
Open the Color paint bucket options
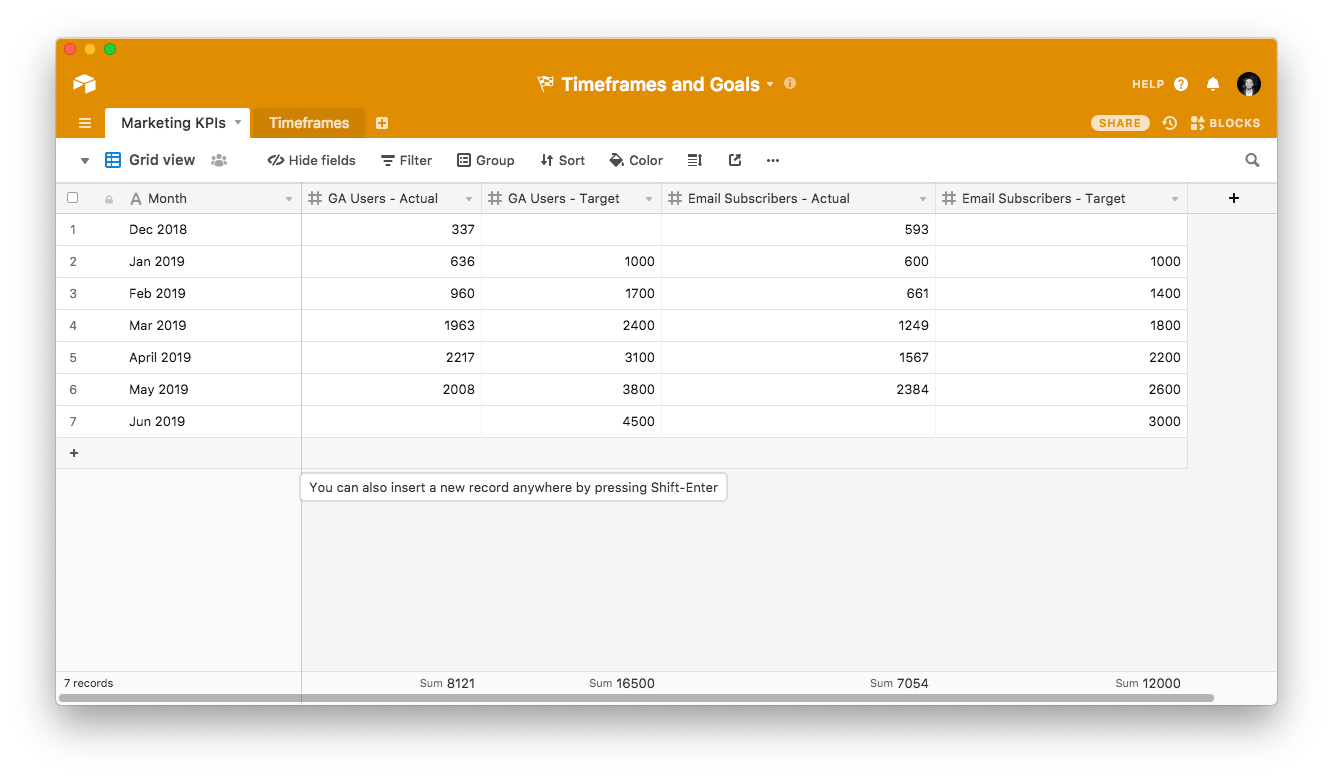pos(636,160)
